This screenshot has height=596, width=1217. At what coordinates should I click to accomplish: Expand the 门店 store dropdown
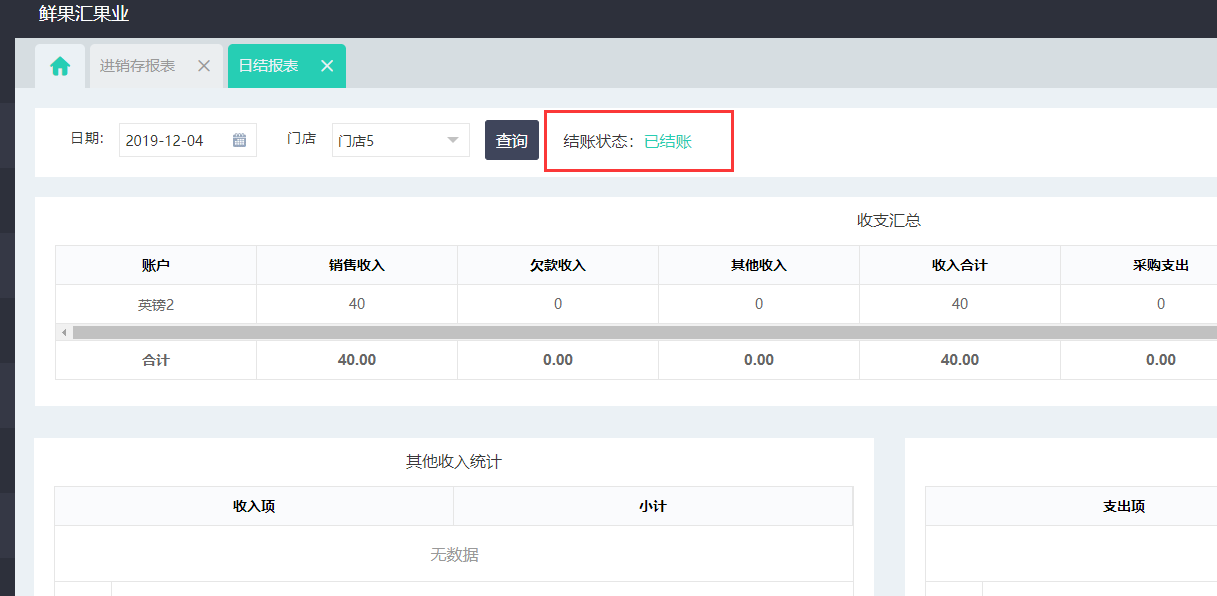click(401, 140)
